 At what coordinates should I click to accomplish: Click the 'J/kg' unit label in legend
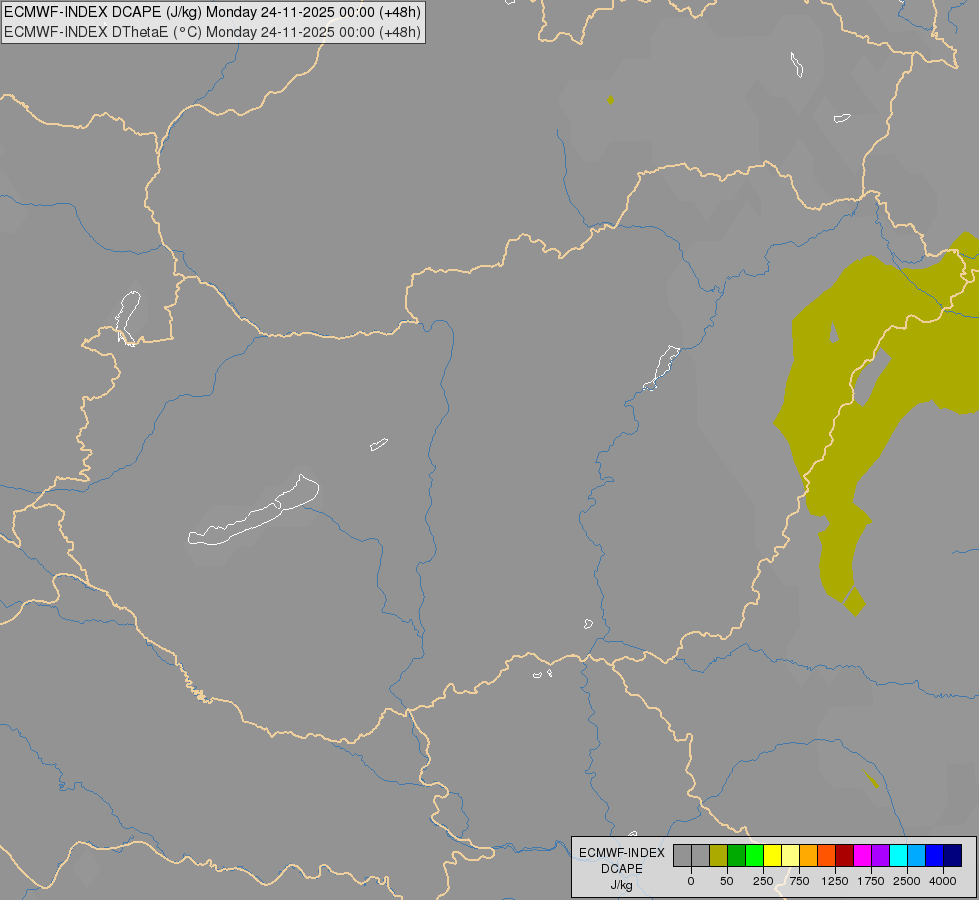pyautogui.click(x=621, y=886)
